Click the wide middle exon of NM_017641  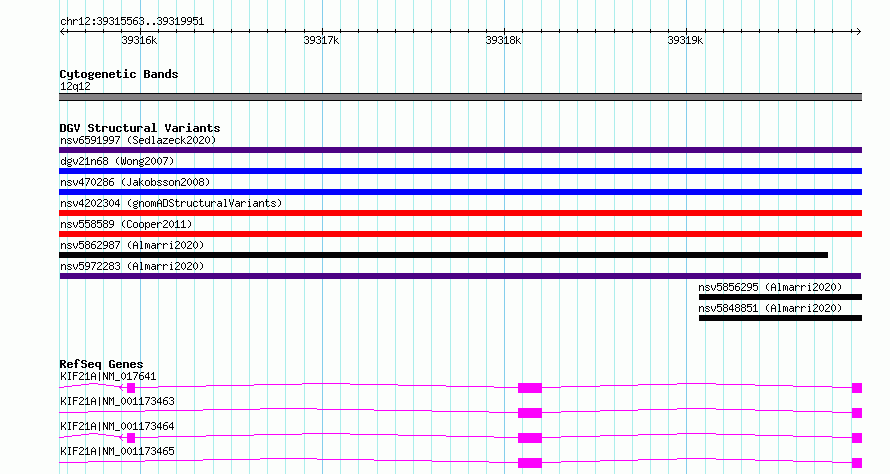530,388
